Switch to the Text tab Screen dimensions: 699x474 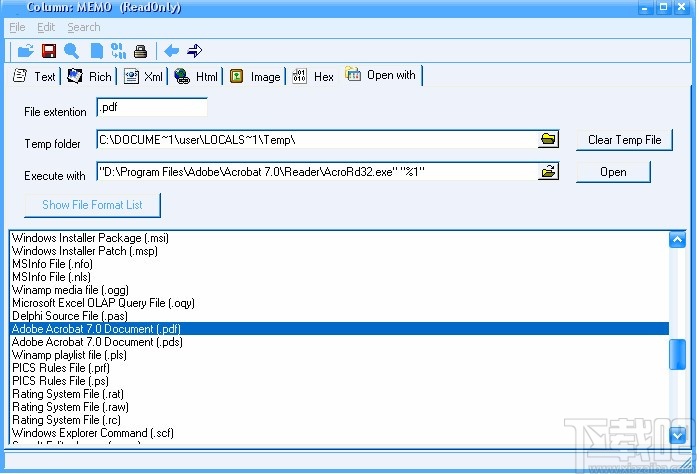[x=35, y=76]
